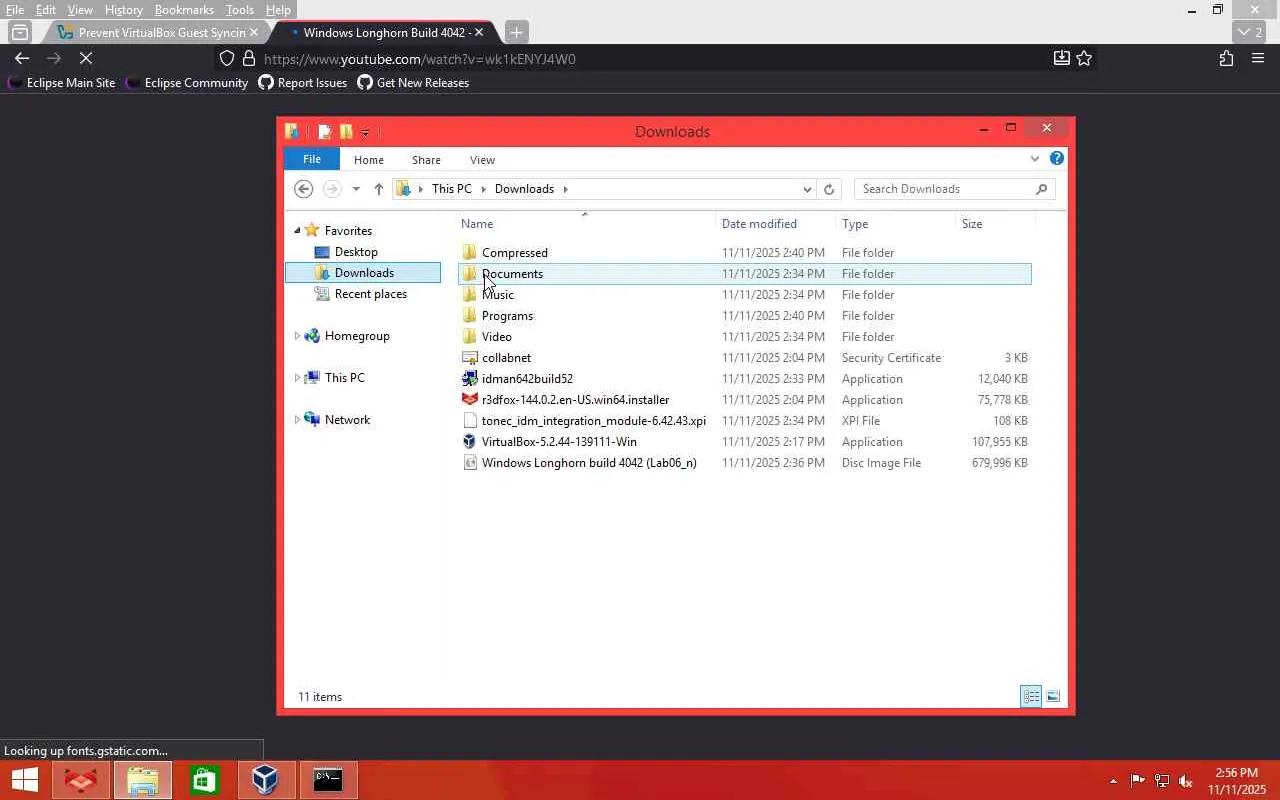Image resolution: width=1280 pixels, height=800 pixels.
Task: Open Eclipse Main Site bookmark
Action: click(x=61, y=83)
